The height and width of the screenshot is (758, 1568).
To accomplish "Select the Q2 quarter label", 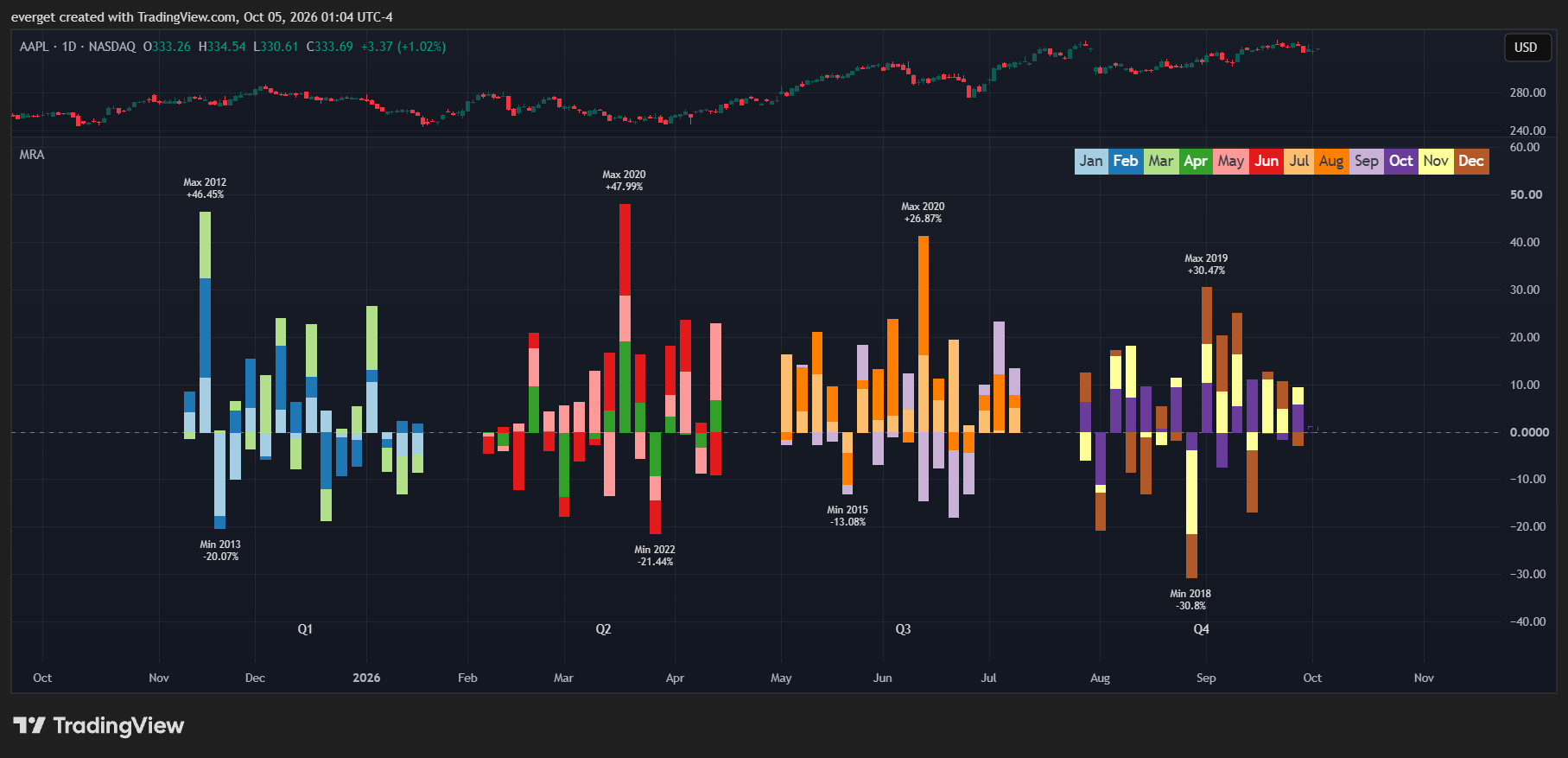I will tap(603, 629).
